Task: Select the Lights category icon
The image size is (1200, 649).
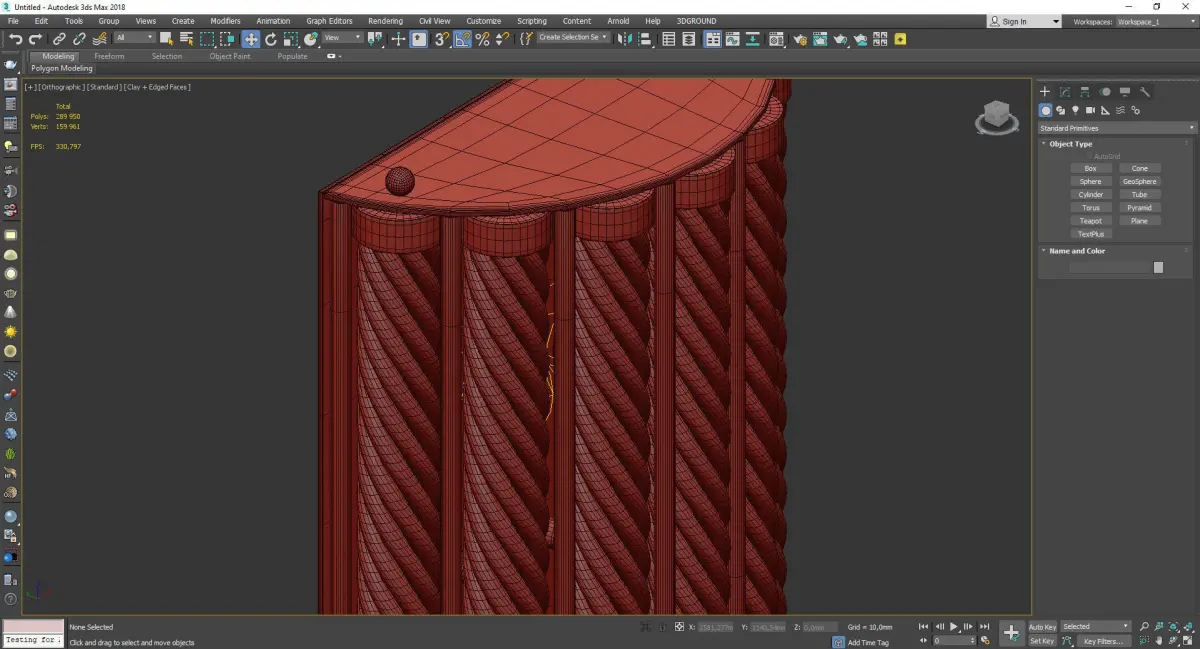Action: (x=1076, y=110)
